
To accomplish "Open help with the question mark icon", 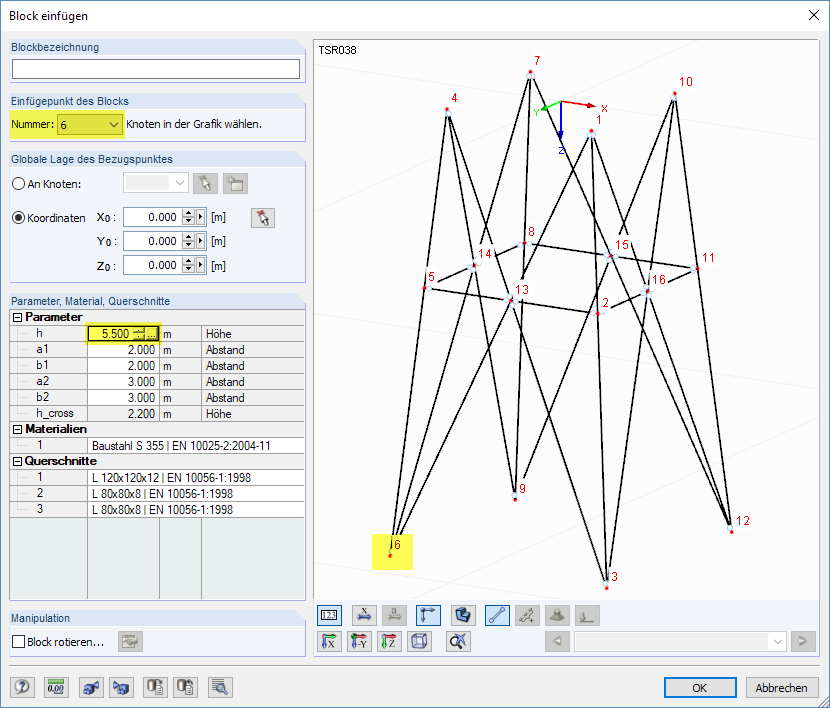I will [22, 687].
